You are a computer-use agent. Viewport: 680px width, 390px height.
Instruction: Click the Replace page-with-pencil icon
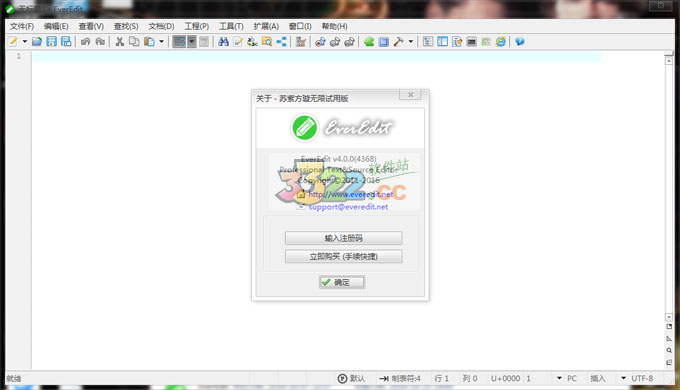tap(238, 42)
